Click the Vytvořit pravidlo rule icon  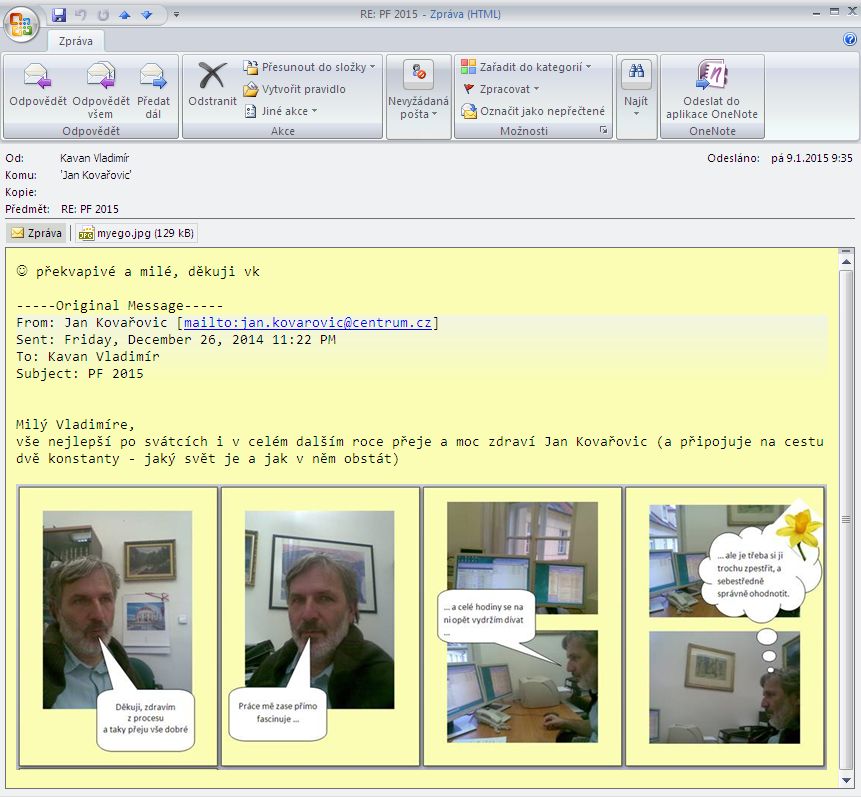click(251, 89)
